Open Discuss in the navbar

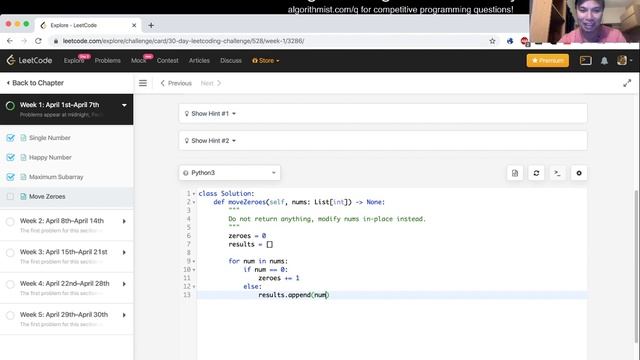pyautogui.click(x=231, y=60)
